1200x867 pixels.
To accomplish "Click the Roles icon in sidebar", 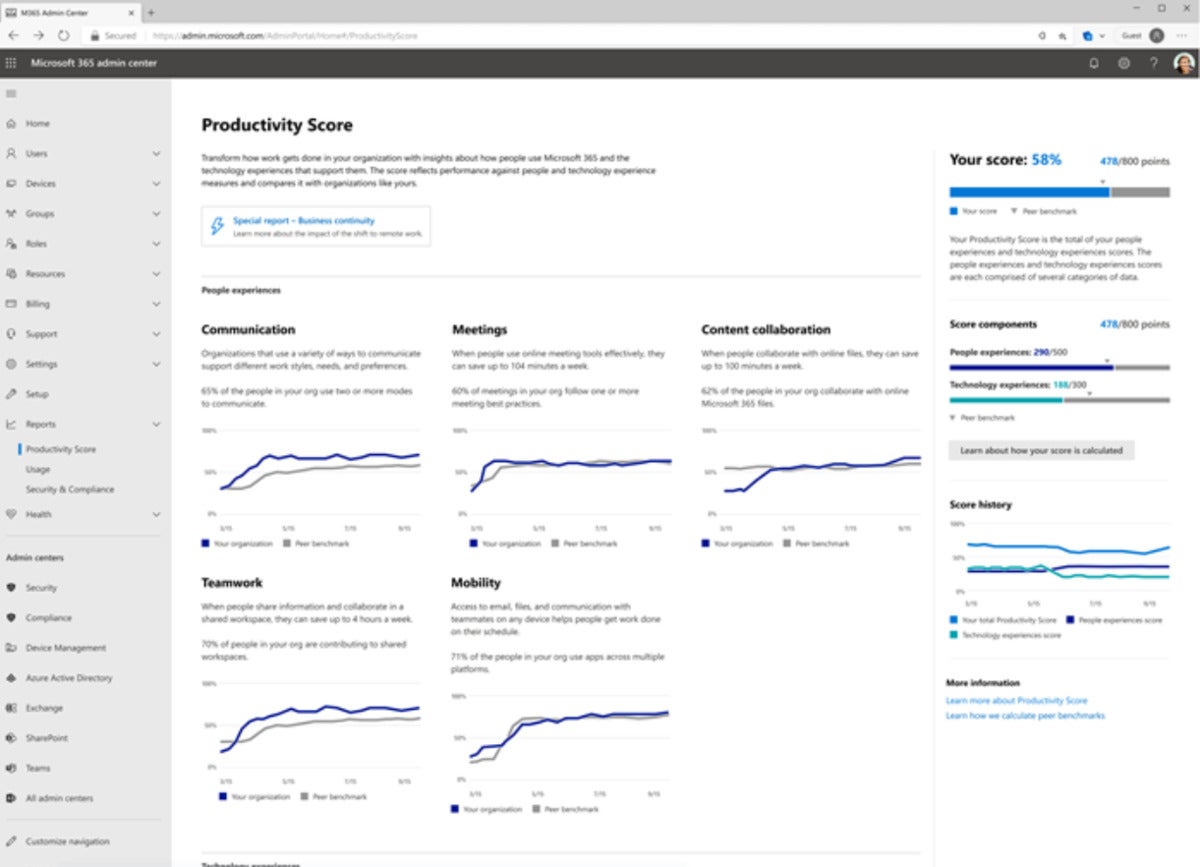I will click(x=11, y=244).
